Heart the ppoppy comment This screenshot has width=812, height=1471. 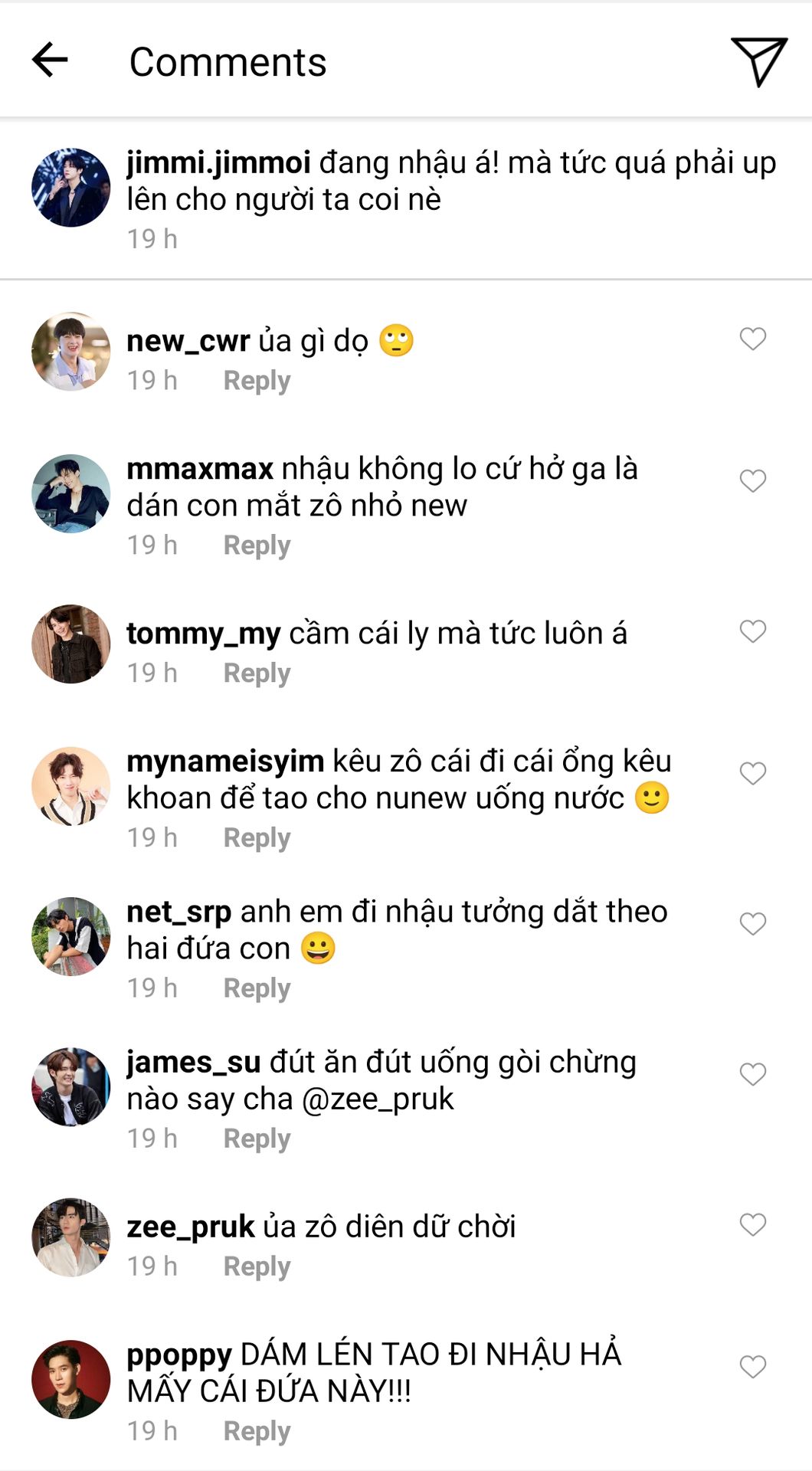(752, 1366)
